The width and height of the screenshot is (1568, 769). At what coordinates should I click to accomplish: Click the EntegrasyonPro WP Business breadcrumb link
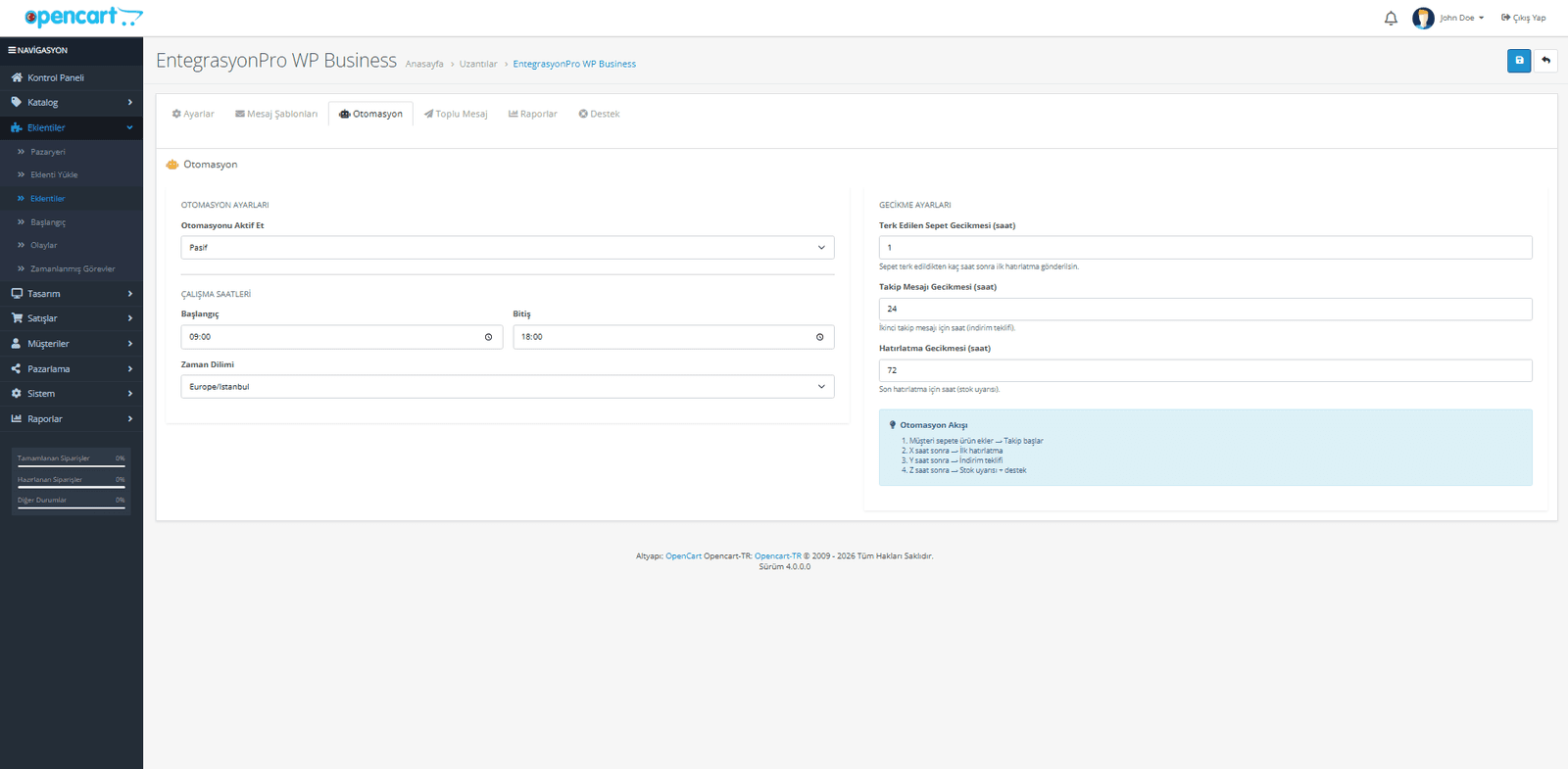574,65
